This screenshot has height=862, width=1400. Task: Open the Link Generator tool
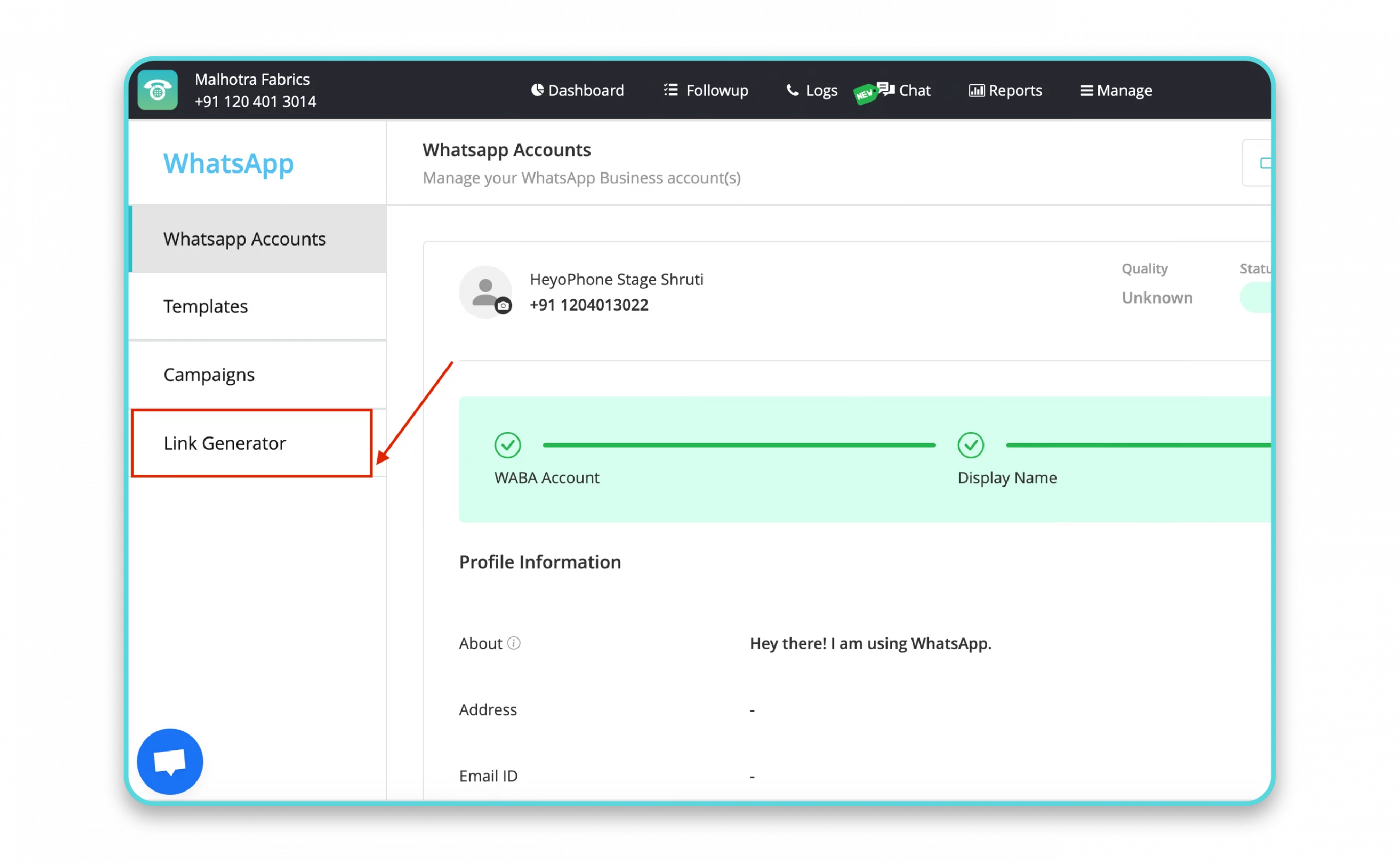tap(224, 442)
